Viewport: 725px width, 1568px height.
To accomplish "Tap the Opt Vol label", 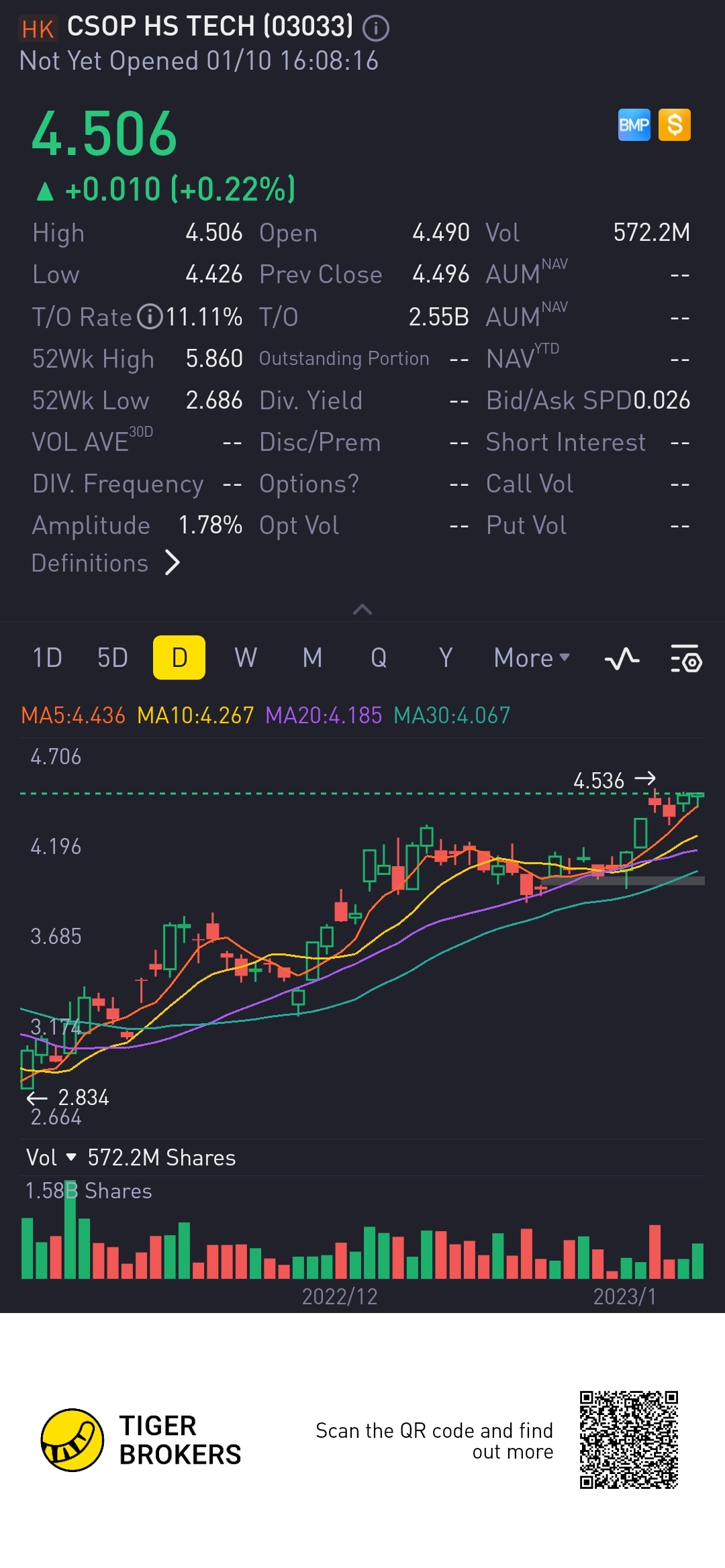I will [299, 525].
